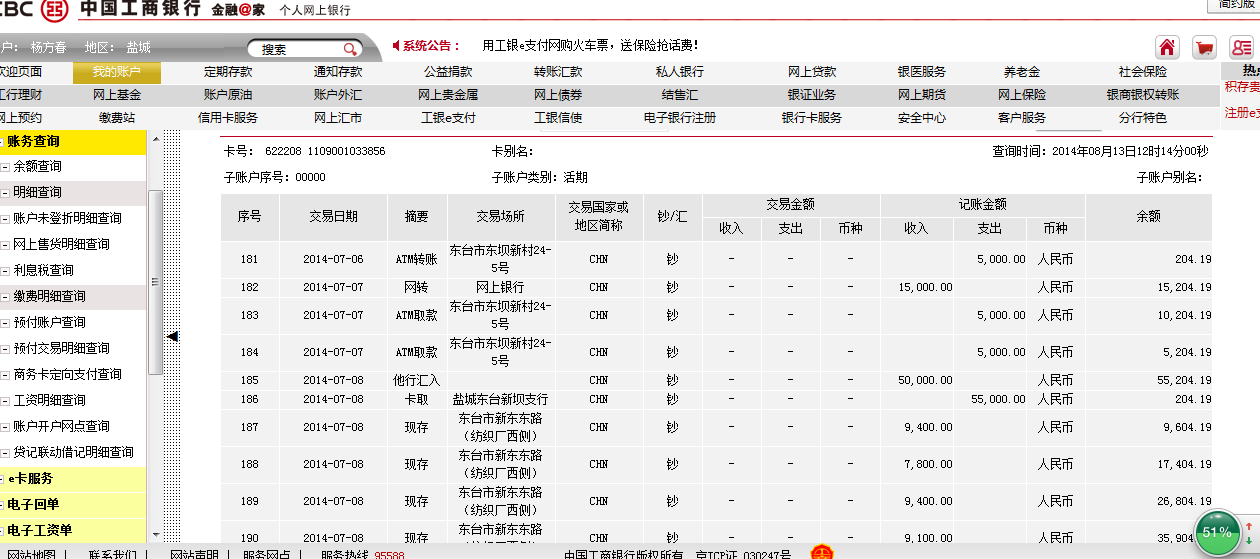Open 工资明细查询 in the sidebar
The width and height of the screenshot is (1260, 559).
click(49, 400)
